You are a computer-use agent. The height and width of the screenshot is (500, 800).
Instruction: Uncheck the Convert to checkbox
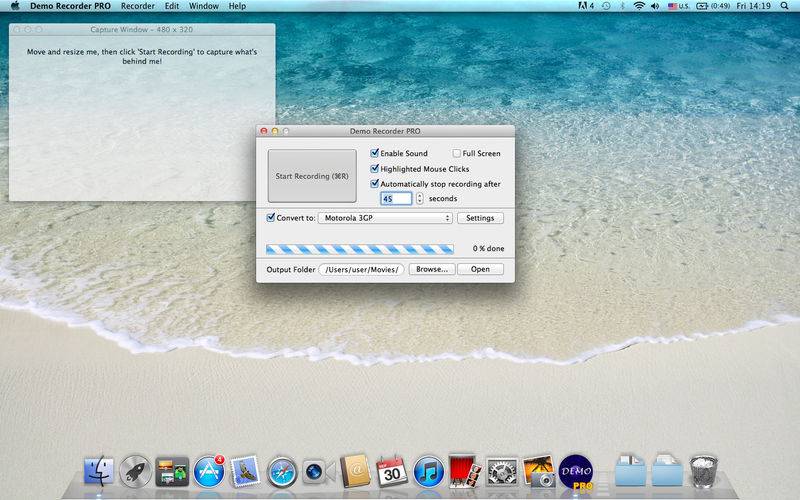point(271,217)
